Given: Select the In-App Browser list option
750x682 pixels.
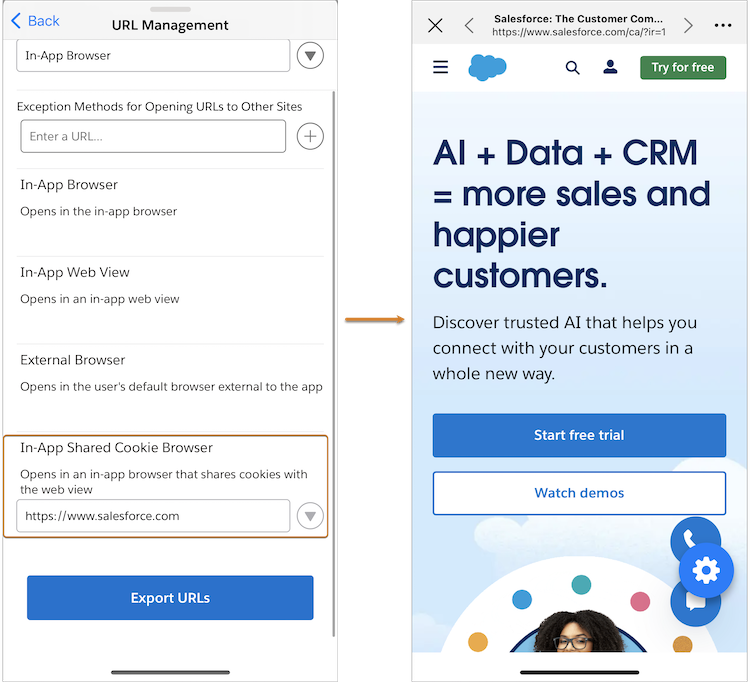Looking at the screenshot, I should [69, 185].
